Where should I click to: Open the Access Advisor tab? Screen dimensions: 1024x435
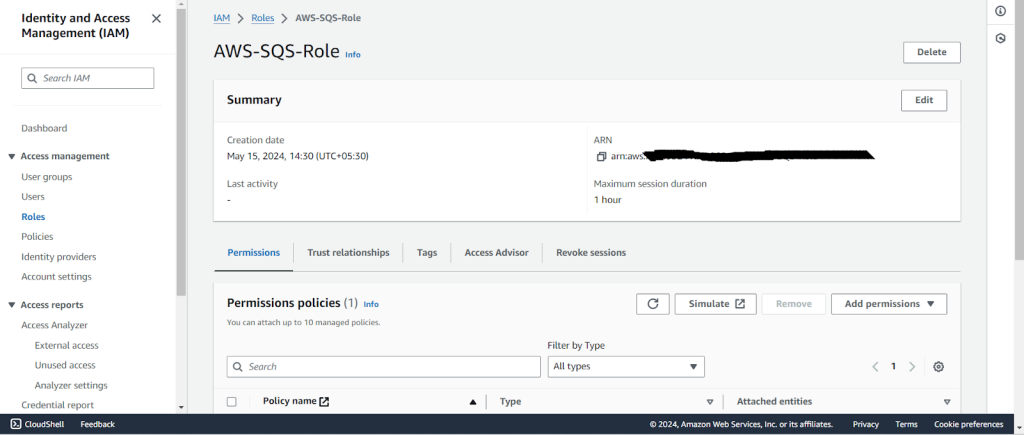[x=496, y=253]
